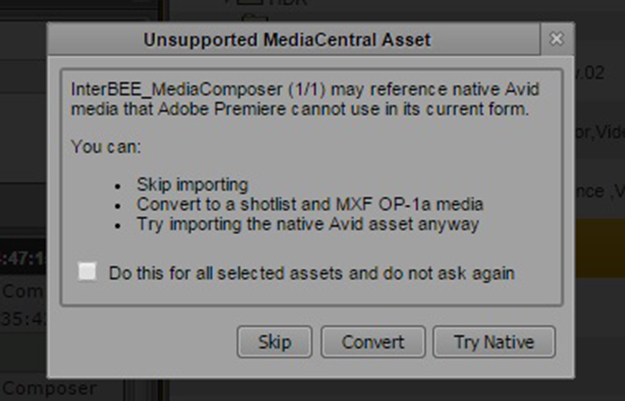Close the Unsupported MediaCentral Asset dialog
This screenshot has width=625, height=401.
pos(556,39)
